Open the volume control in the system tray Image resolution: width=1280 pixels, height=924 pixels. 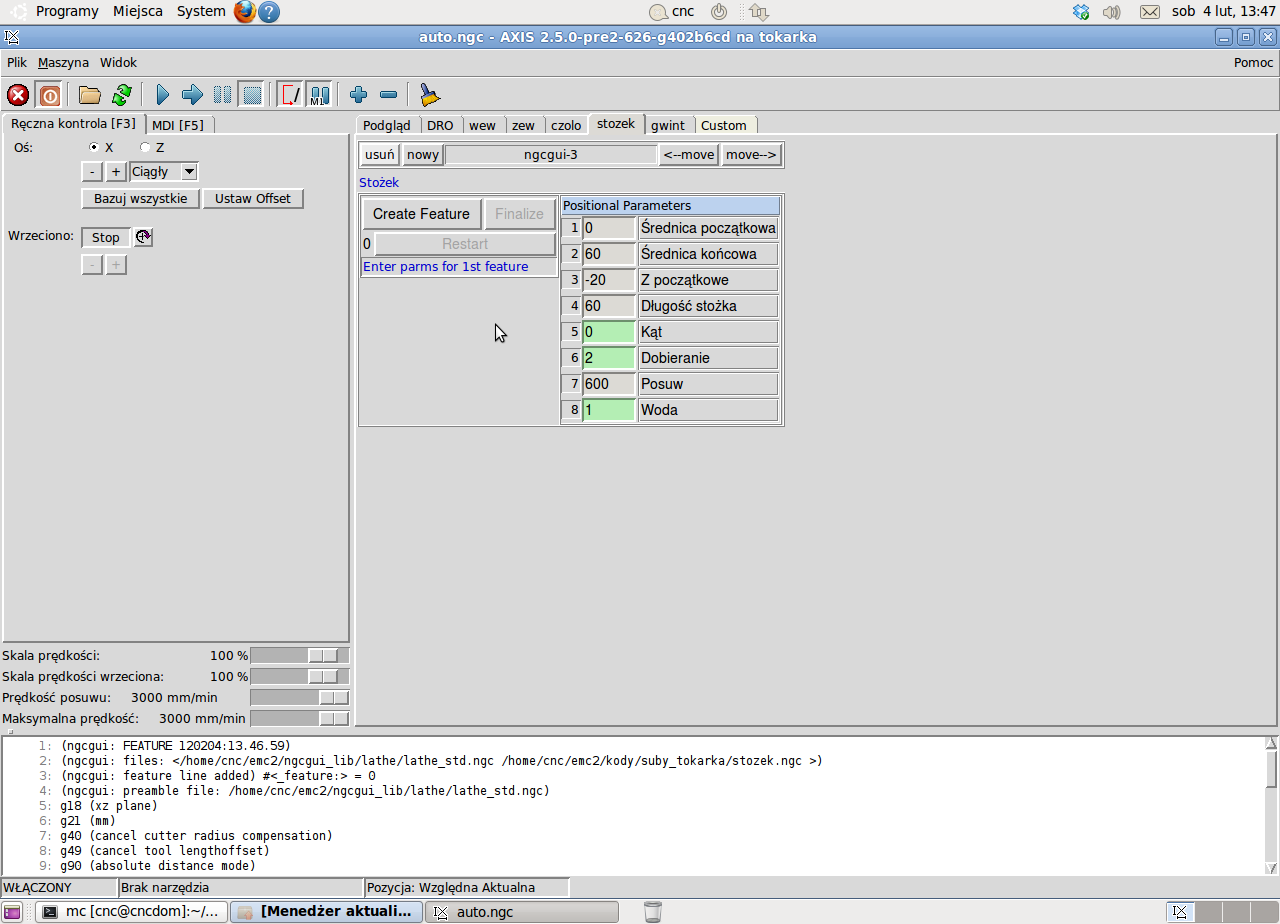coord(1111,12)
